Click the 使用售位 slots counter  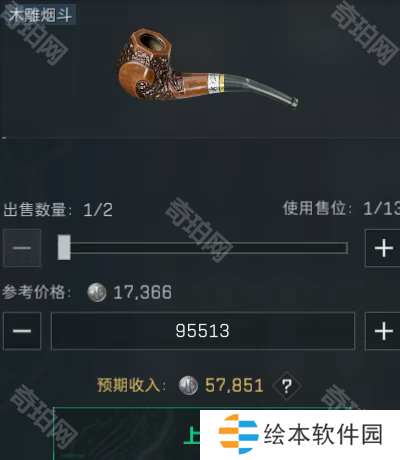pos(341,209)
